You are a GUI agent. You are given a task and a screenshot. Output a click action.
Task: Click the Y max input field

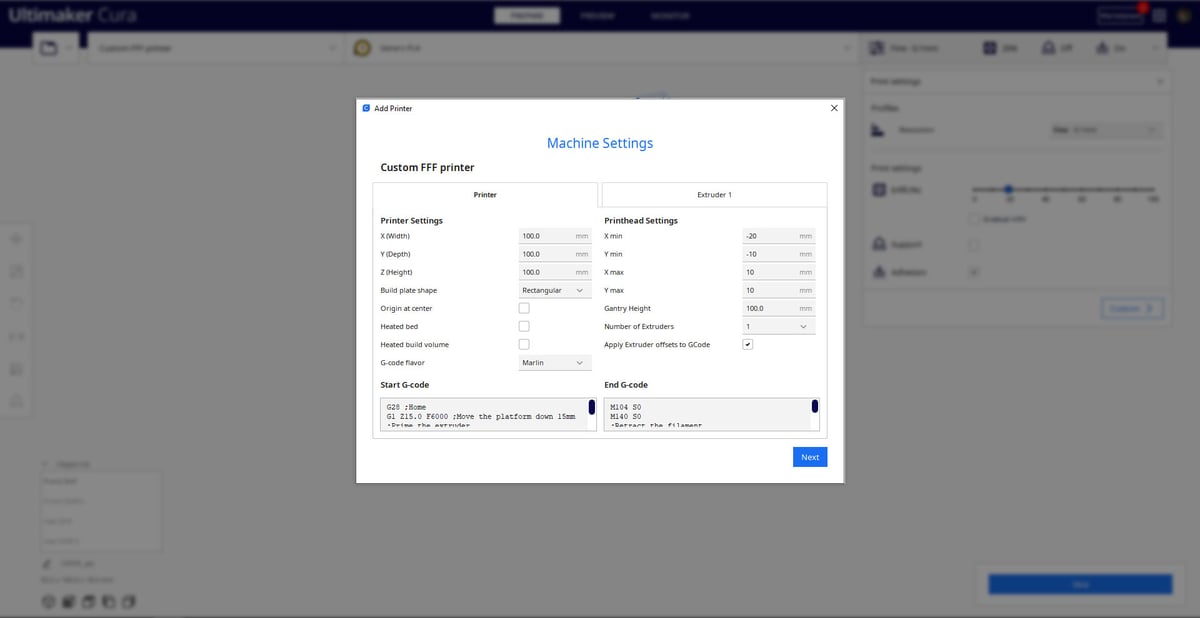(x=779, y=290)
